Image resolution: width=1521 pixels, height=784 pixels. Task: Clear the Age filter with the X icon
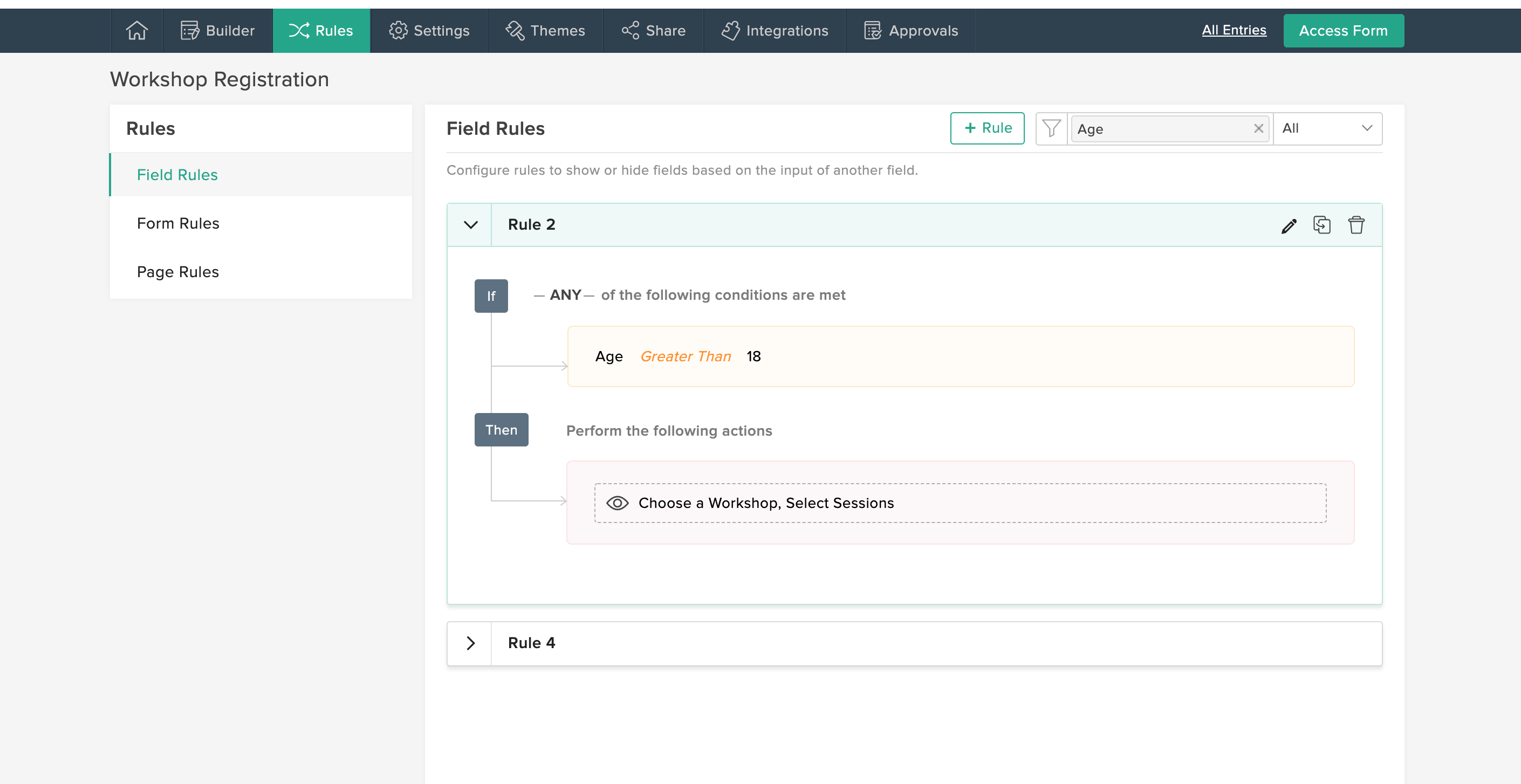[x=1258, y=128]
